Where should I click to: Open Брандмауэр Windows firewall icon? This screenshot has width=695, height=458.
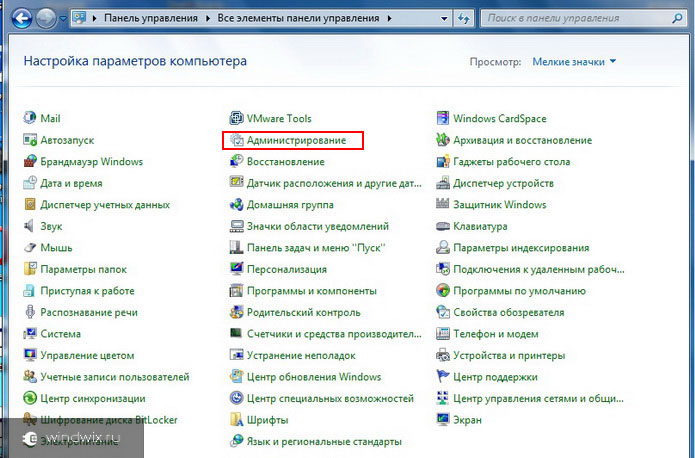(30, 161)
